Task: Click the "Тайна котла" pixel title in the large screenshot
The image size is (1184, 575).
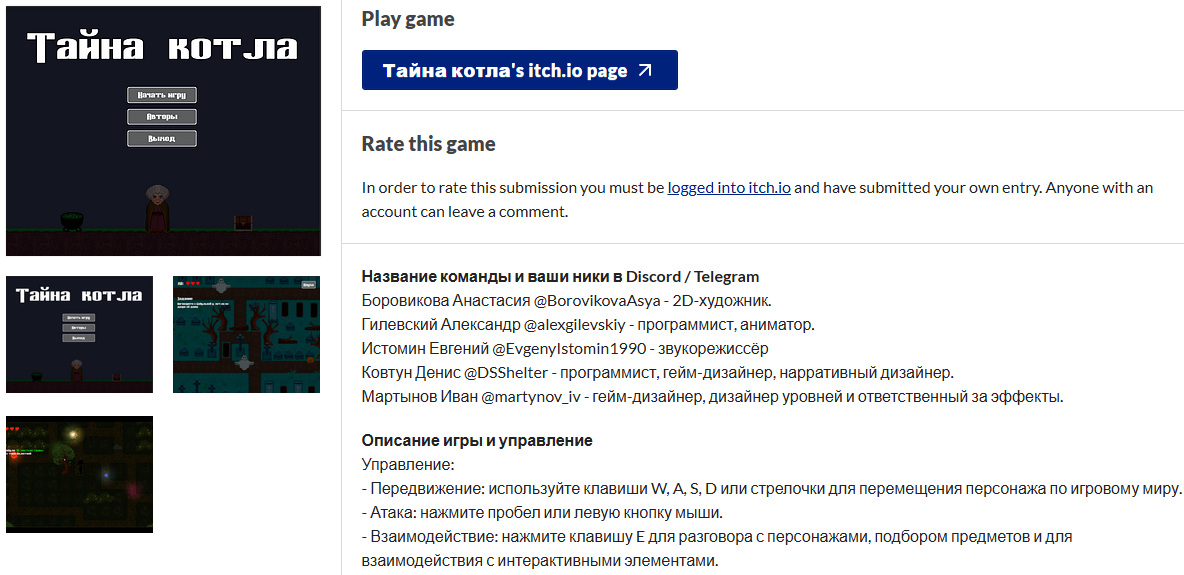Action: pyautogui.click(x=162, y=47)
